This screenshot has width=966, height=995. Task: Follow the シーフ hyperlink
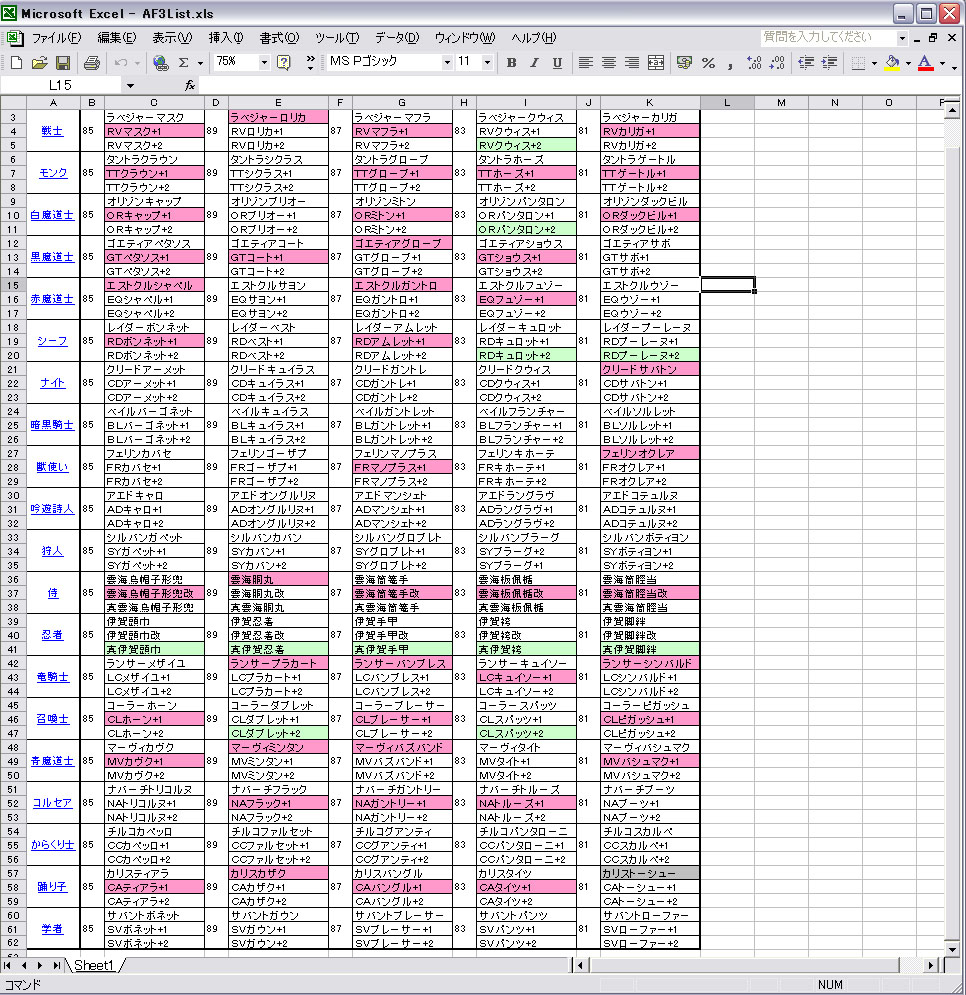[x=53, y=341]
